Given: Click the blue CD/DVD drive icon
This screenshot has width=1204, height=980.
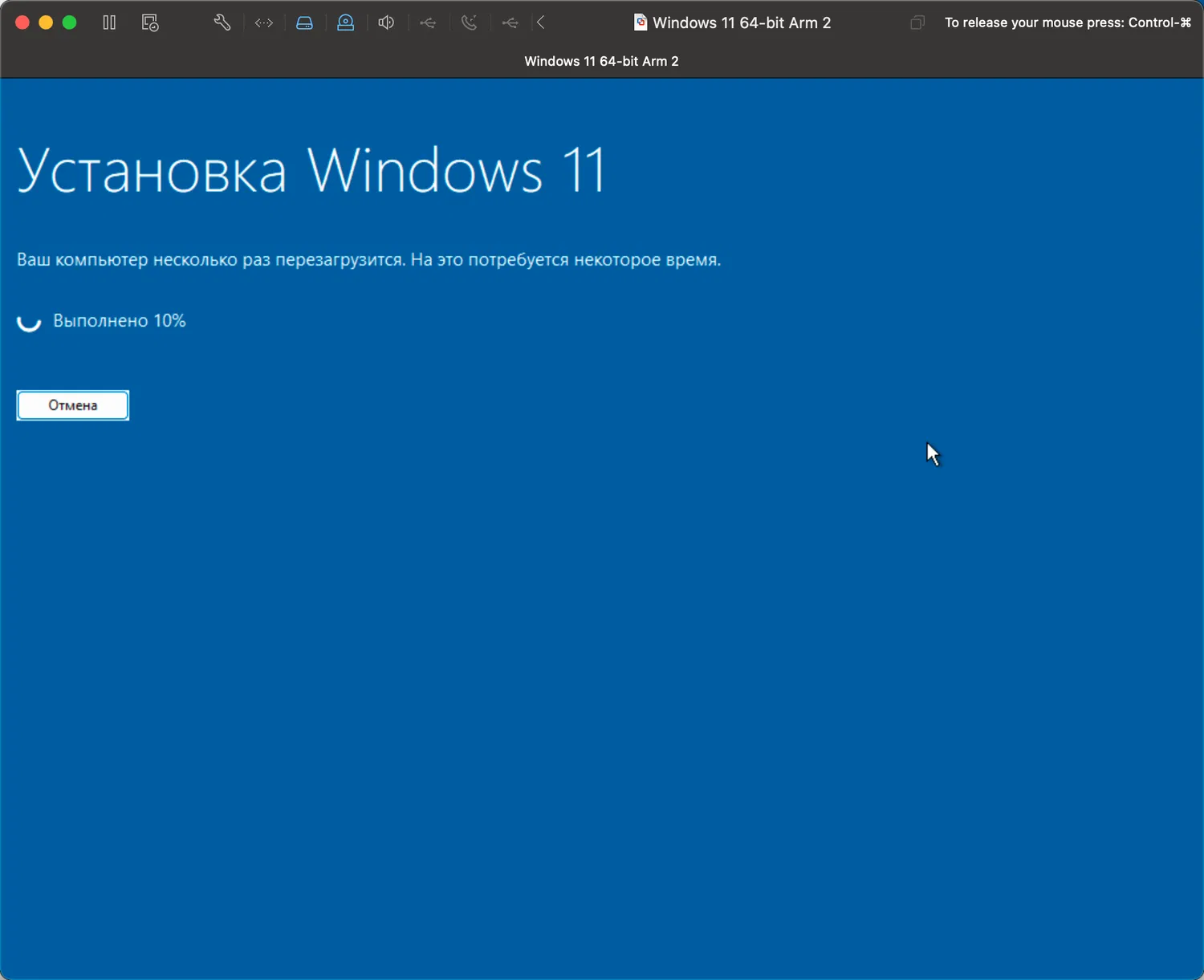Looking at the screenshot, I should point(345,22).
